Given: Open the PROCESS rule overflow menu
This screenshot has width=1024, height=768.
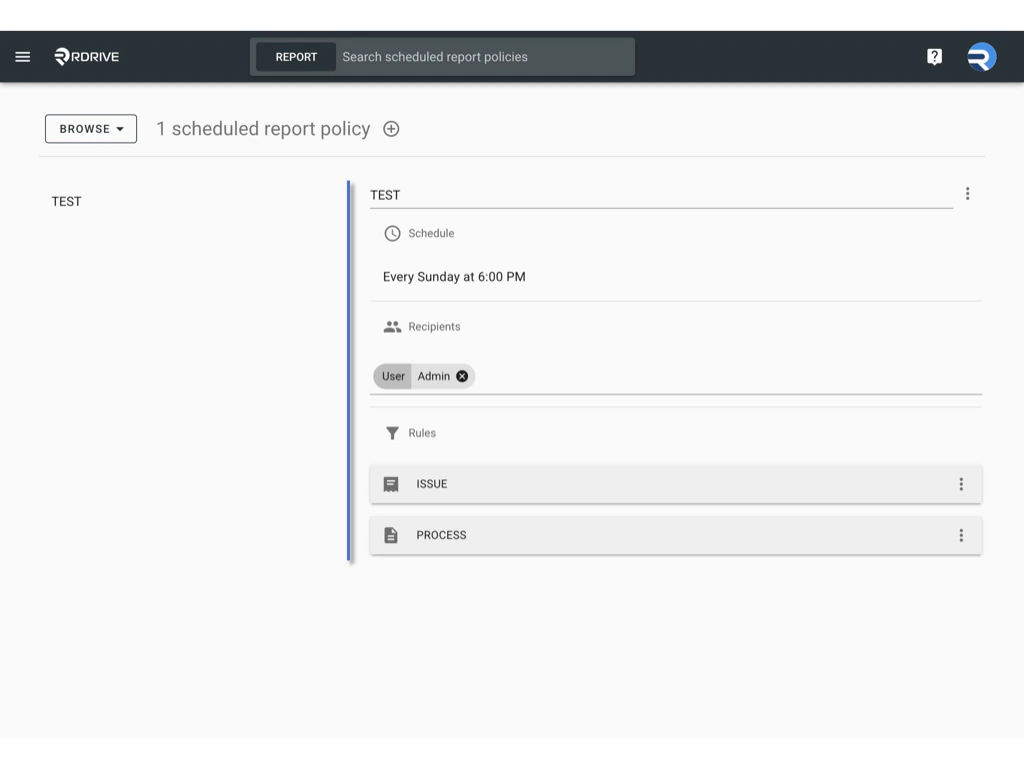Looking at the screenshot, I should coord(961,535).
